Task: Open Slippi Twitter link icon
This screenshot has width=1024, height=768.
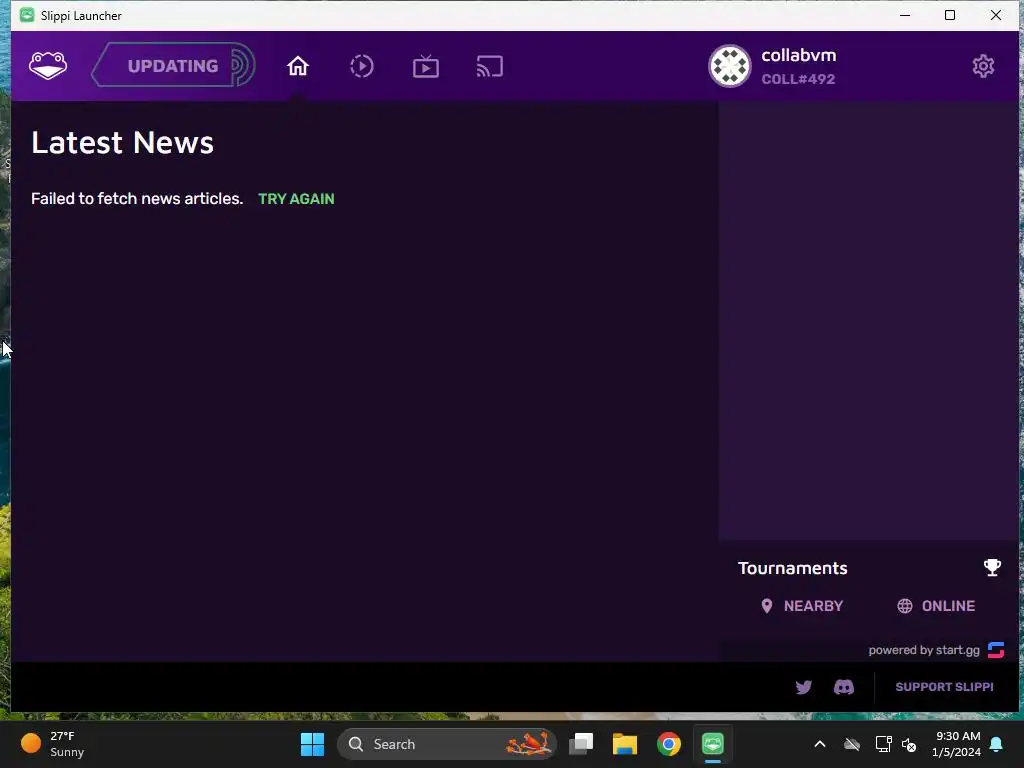Action: pos(803,687)
